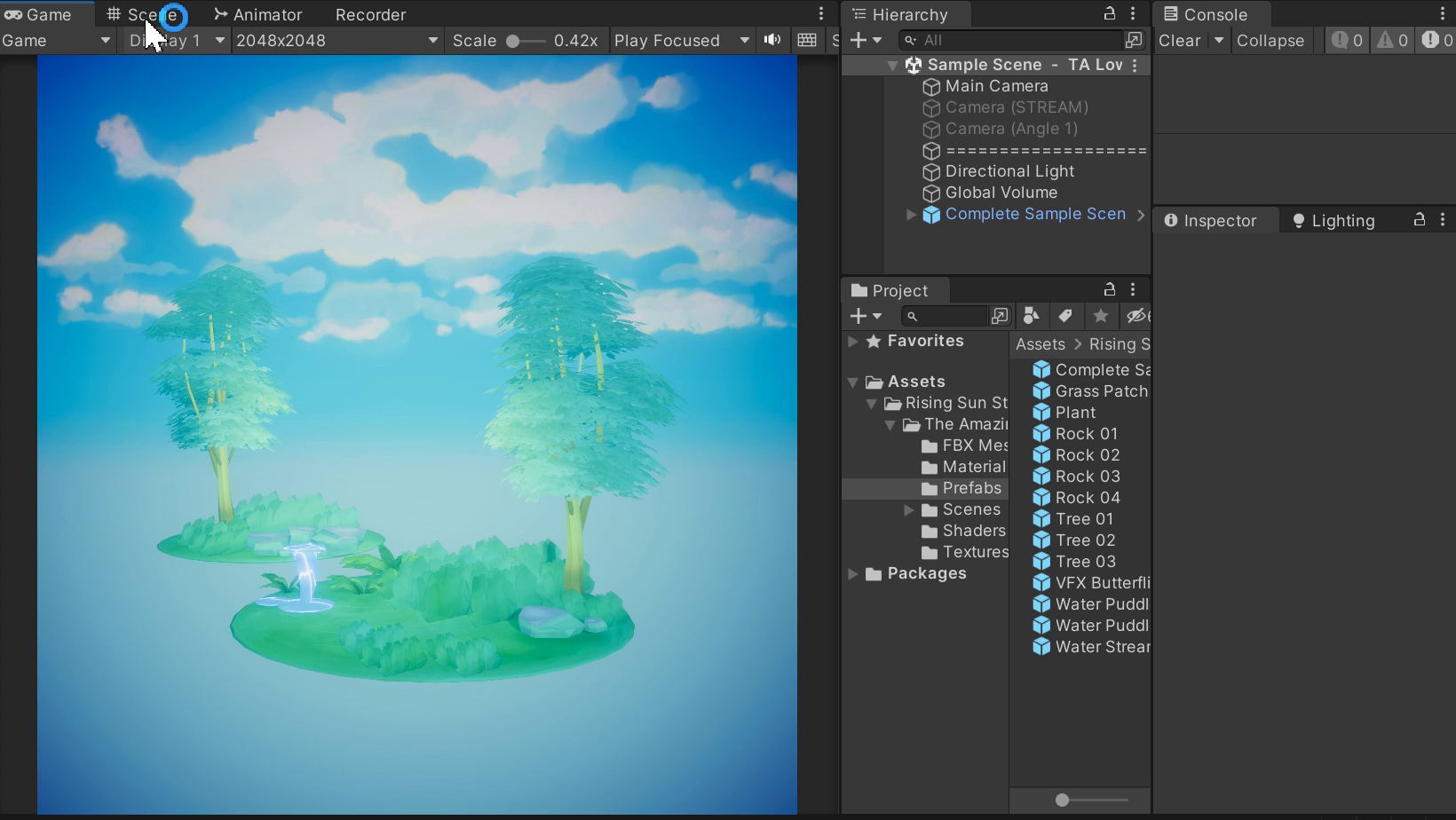This screenshot has height=820, width=1456.
Task: Open the Play Focused dropdown
Action: tap(682, 40)
